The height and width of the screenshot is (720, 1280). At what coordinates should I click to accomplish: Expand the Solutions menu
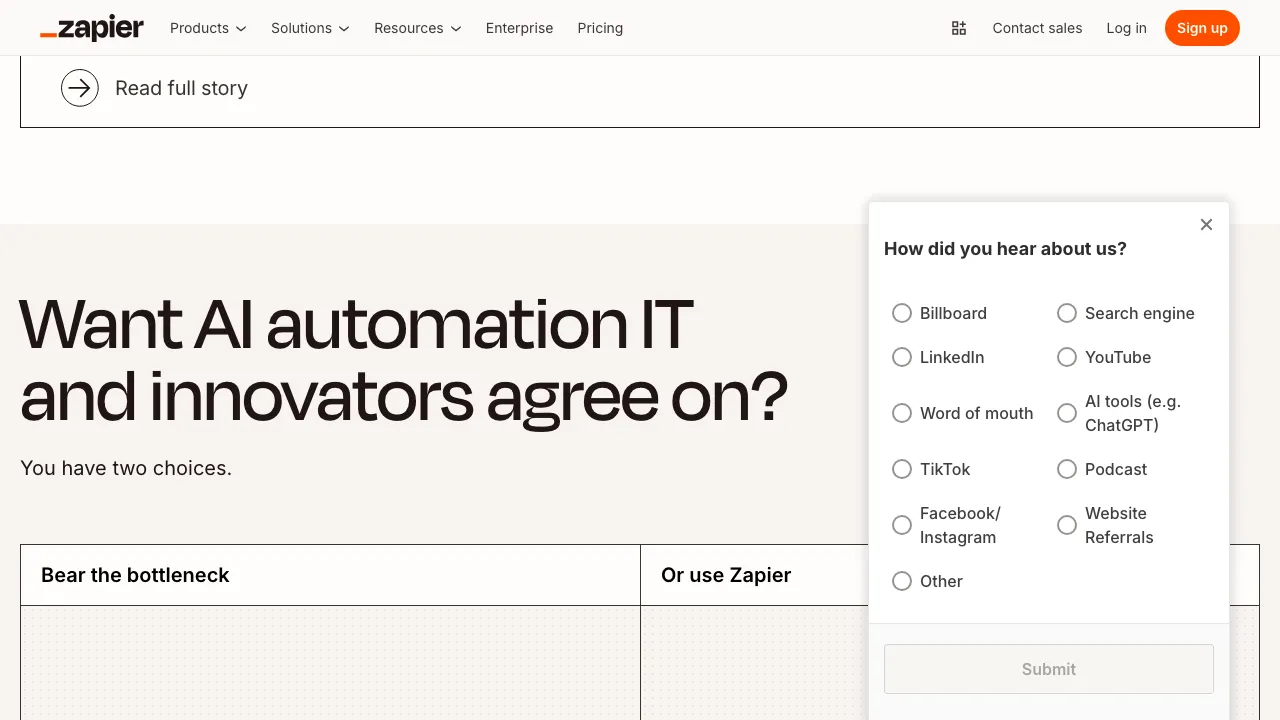[309, 28]
